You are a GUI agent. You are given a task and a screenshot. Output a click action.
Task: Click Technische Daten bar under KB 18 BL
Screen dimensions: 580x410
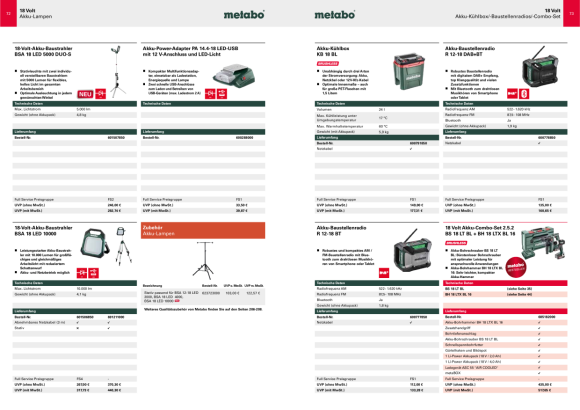[x=377, y=104]
